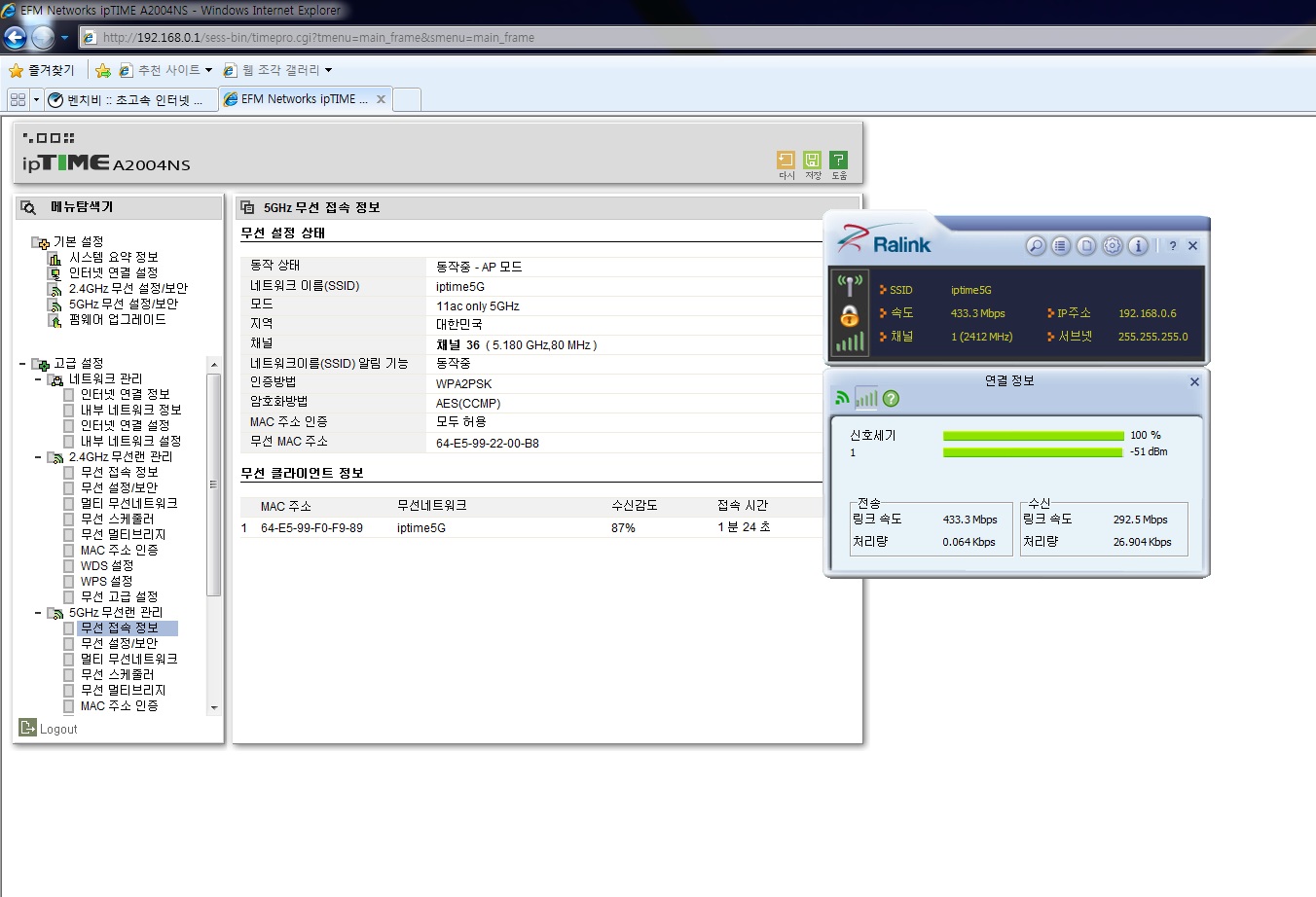Viewport: 1316px width, 897px height.
Task: Collapse the 5GHz wireless LAN management tree
Action: pyautogui.click(x=38, y=612)
